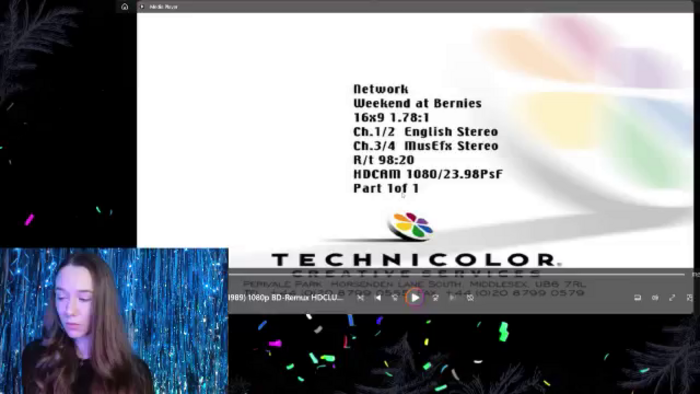This screenshot has height=394, width=700.
Task: Switch to mini player view
Action: pyautogui.click(x=689, y=298)
